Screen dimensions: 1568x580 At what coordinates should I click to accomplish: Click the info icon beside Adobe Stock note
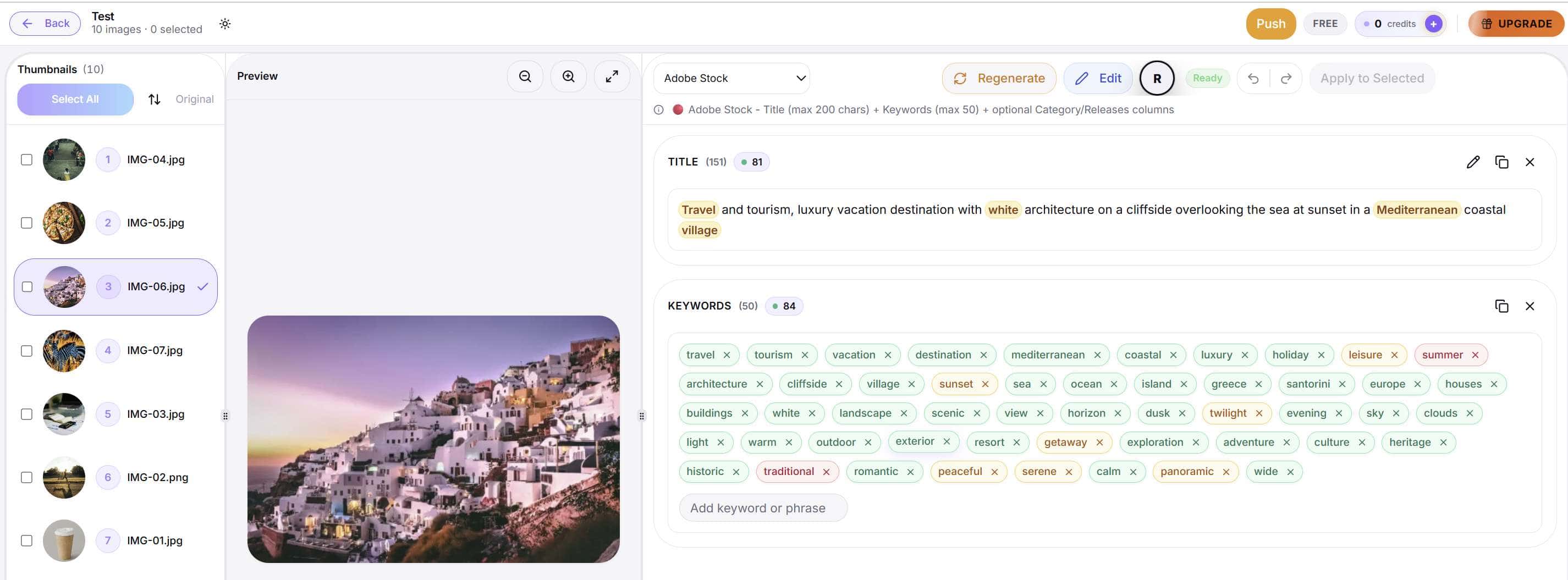pyautogui.click(x=658, y=110)
